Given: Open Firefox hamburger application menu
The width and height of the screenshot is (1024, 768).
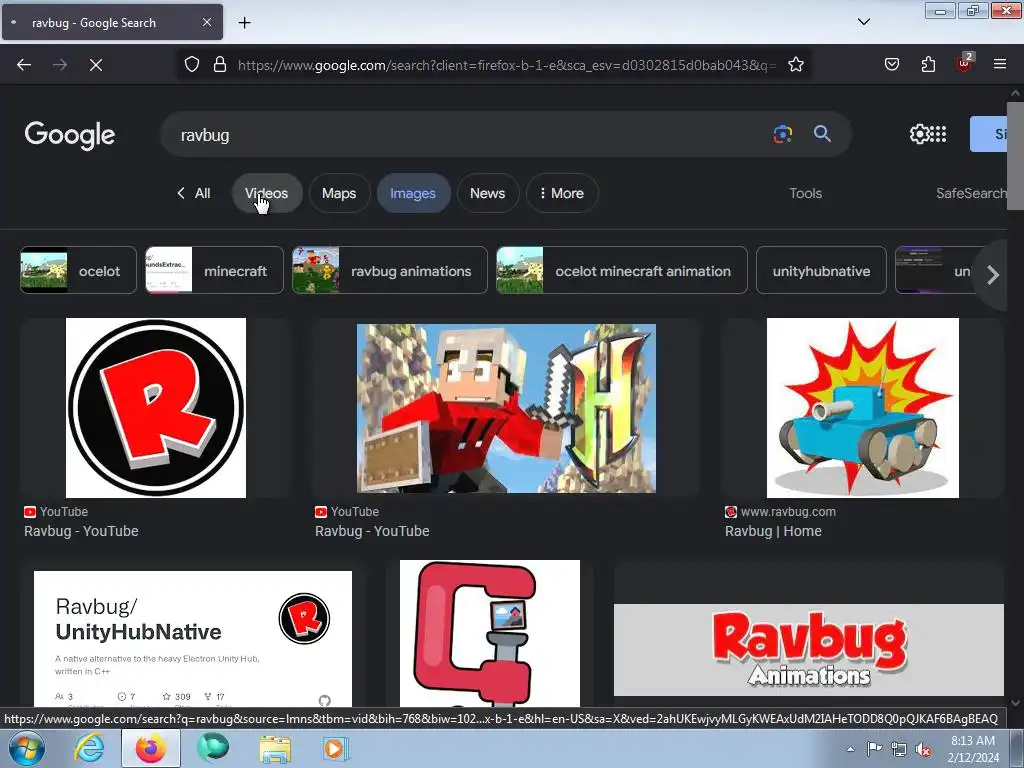Looking at the screenshot, I should tap(1000, 65).
